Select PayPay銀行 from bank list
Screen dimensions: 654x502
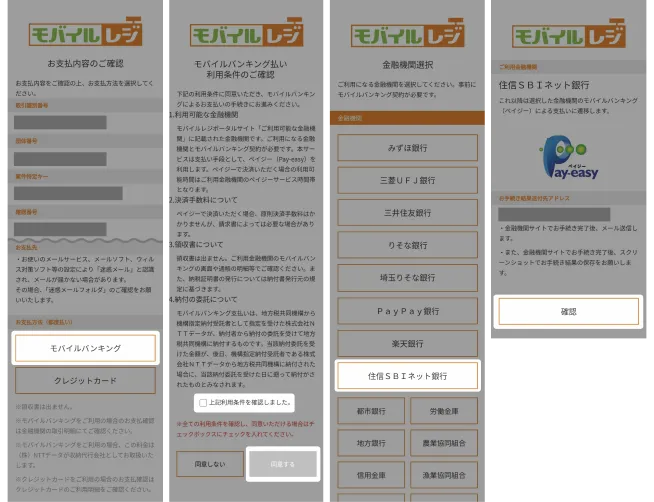407,311
